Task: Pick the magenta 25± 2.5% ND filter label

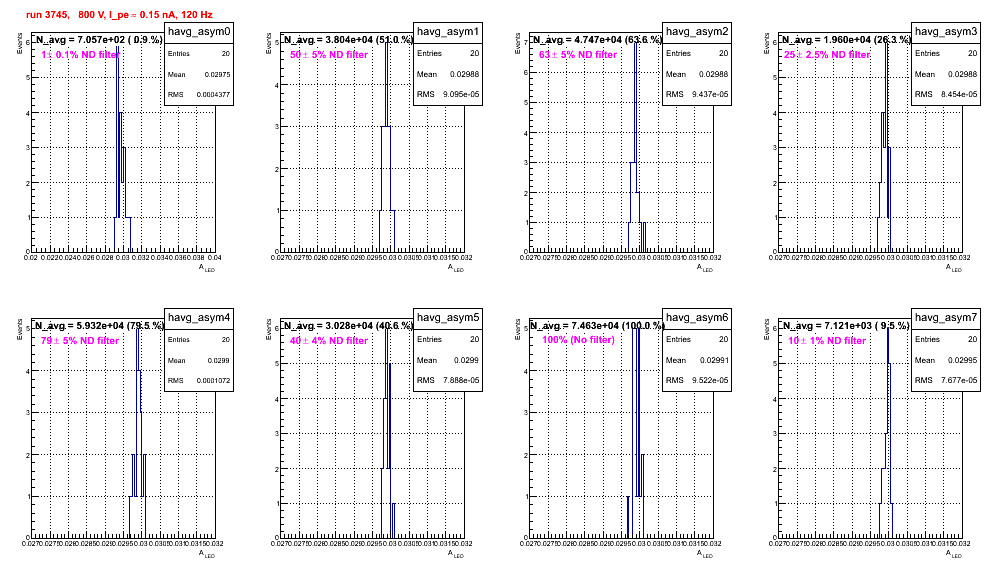Action: coord(827,55)
